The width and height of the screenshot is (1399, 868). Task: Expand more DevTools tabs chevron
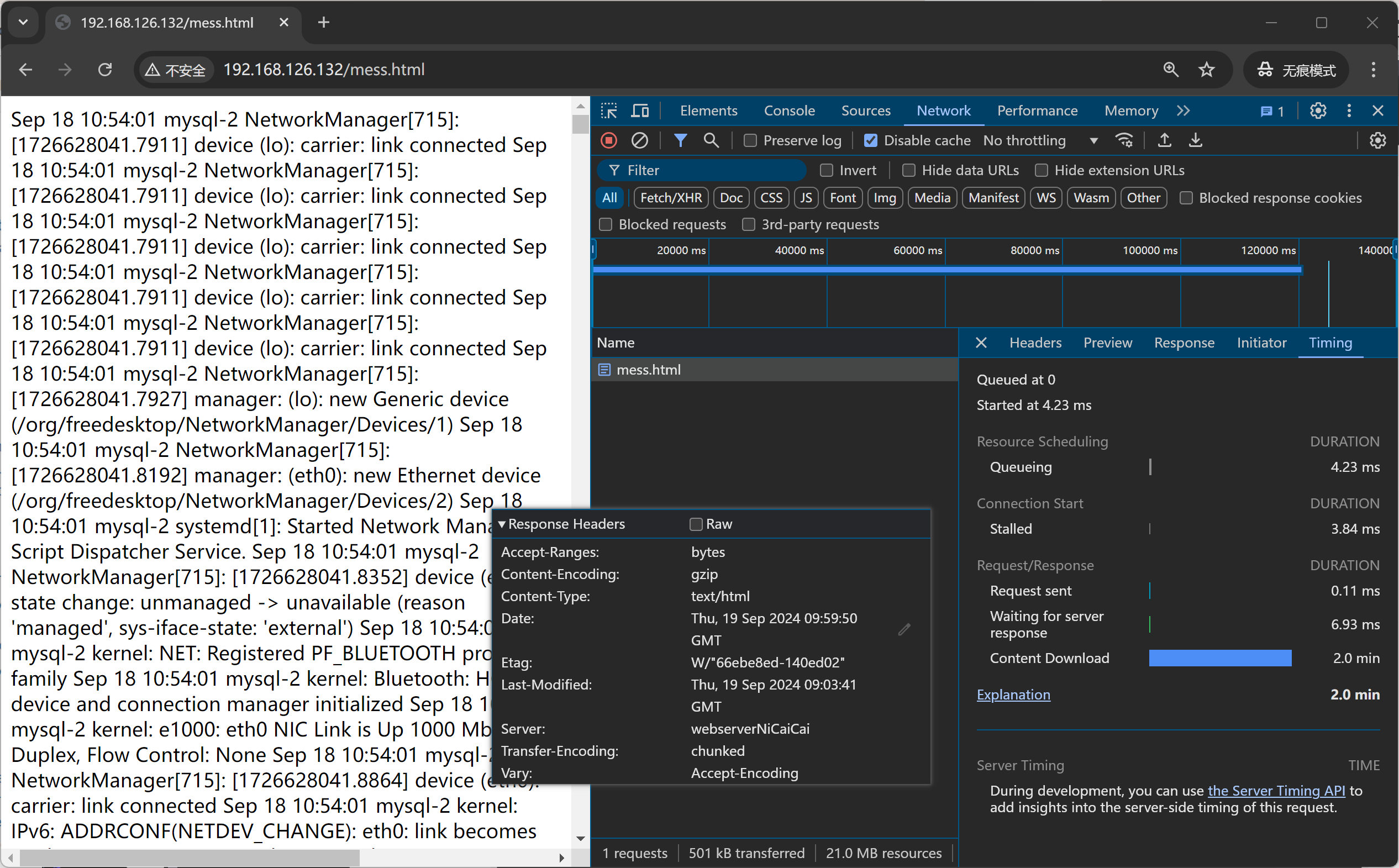coord(1183,111)
